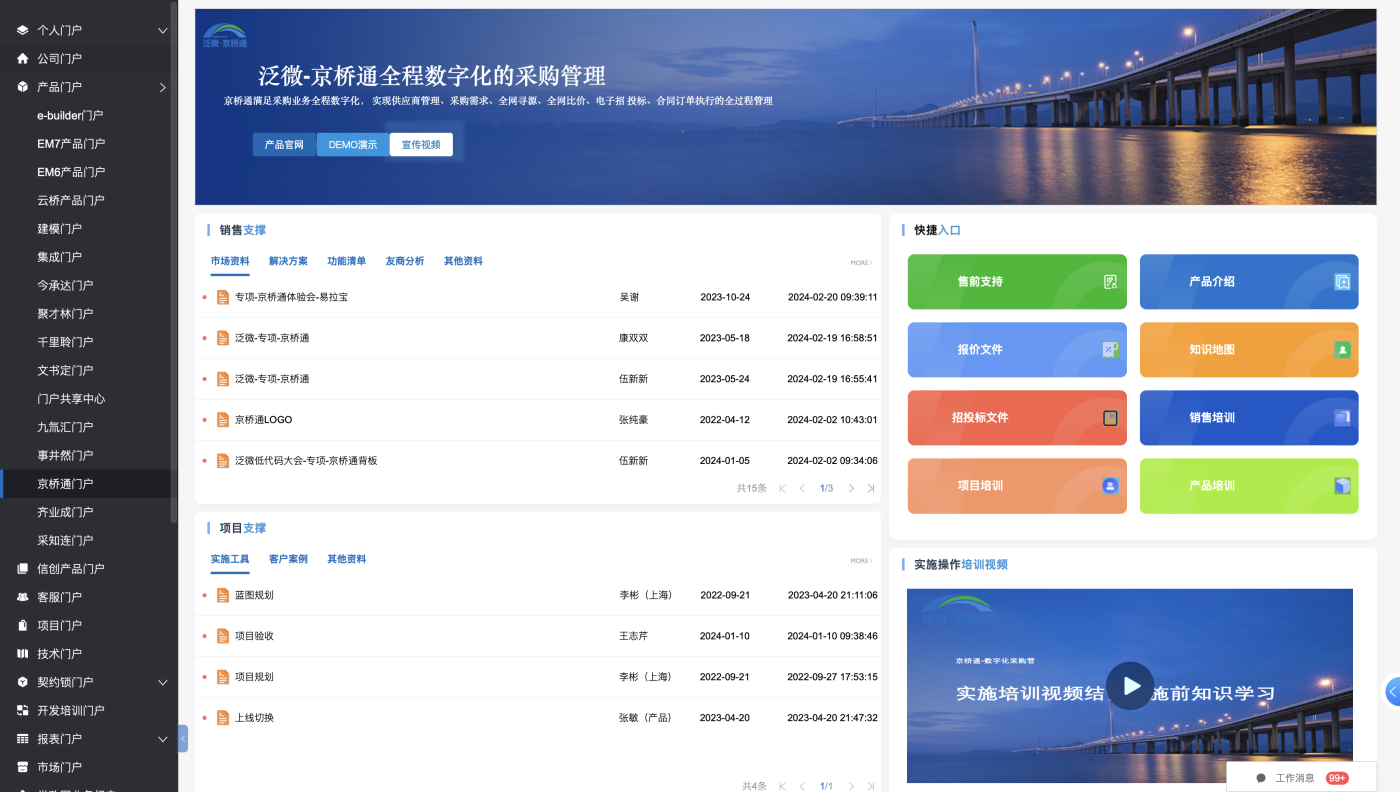Click the document icon next to 京桥通LOGO
The width and height of the screenshot is (1400, 792).
tap(223, 420)
